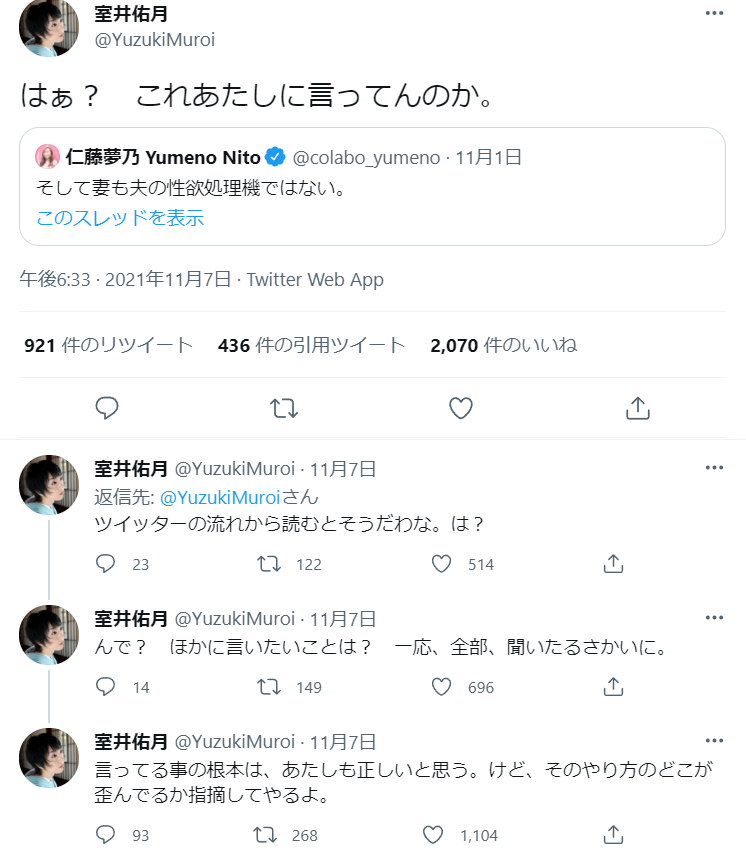Share the reply with 1,104 likes

click(614, 835)
